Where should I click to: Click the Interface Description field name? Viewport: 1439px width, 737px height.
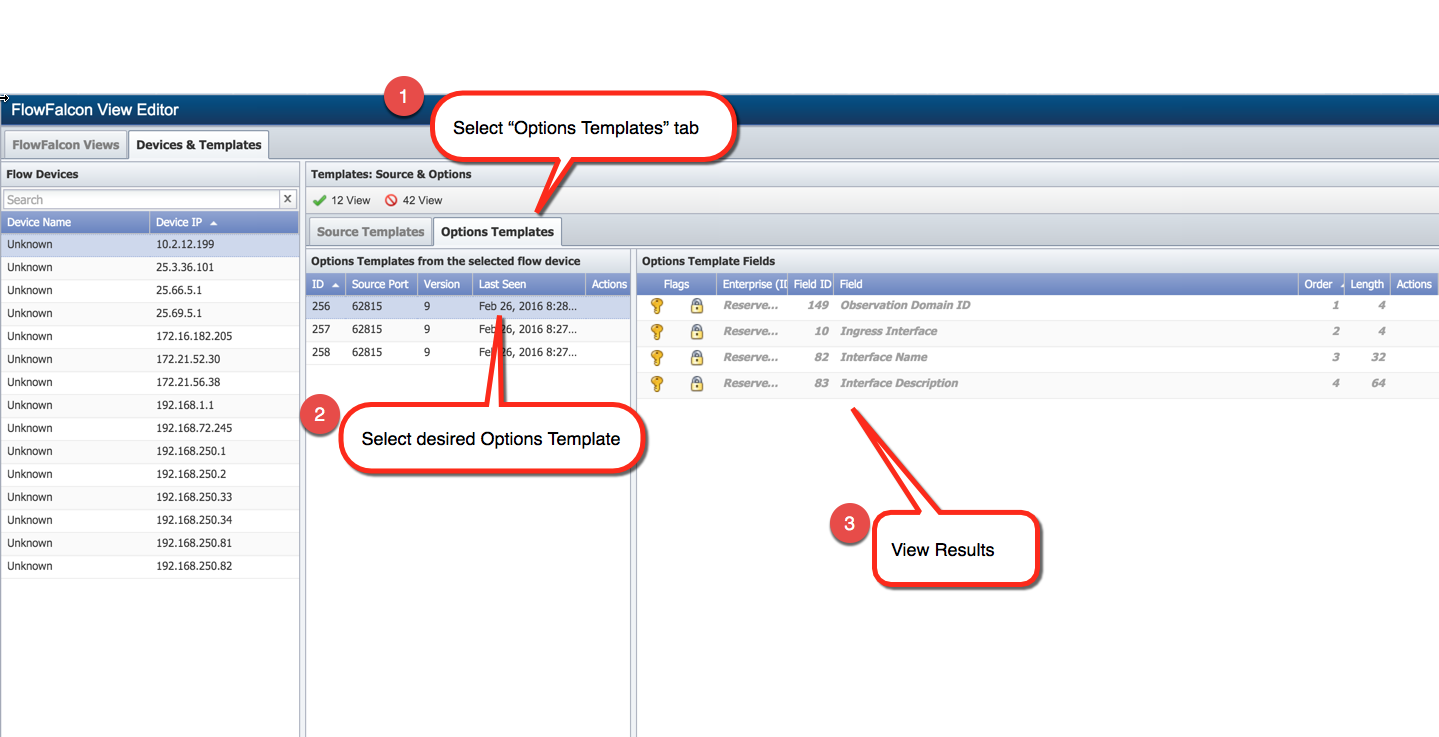coord(899,383)
